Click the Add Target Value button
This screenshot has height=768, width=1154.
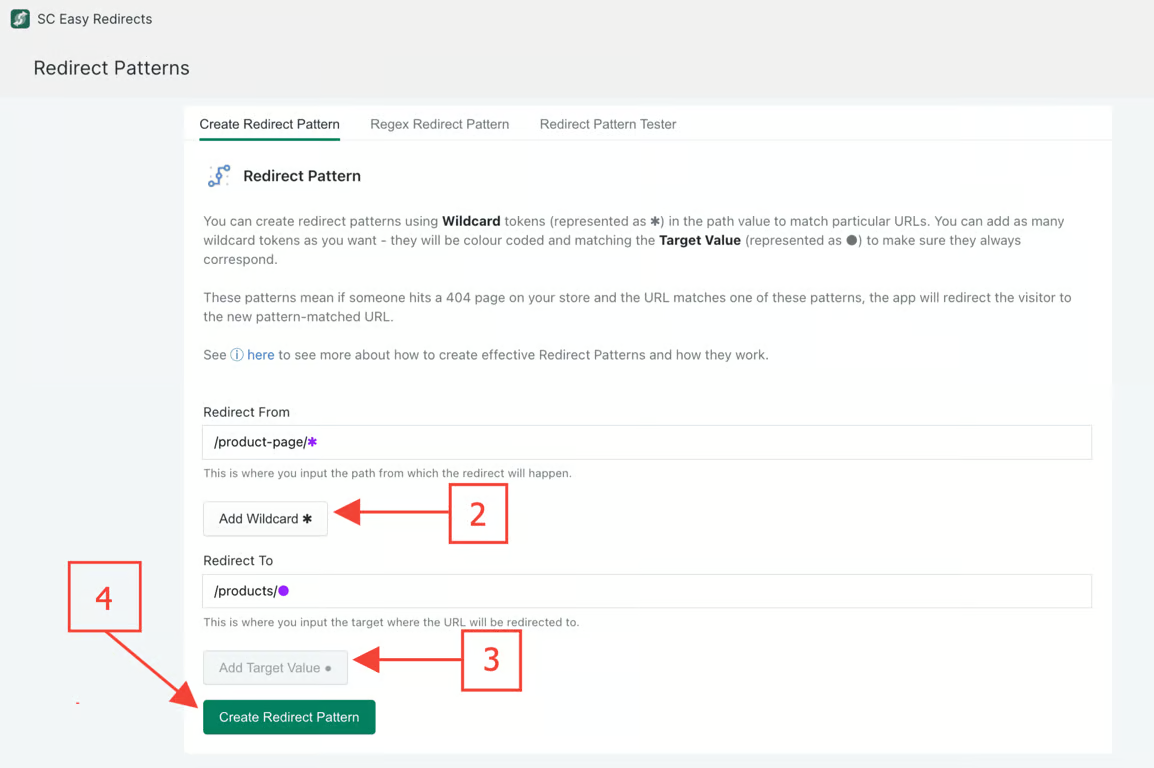275,668
